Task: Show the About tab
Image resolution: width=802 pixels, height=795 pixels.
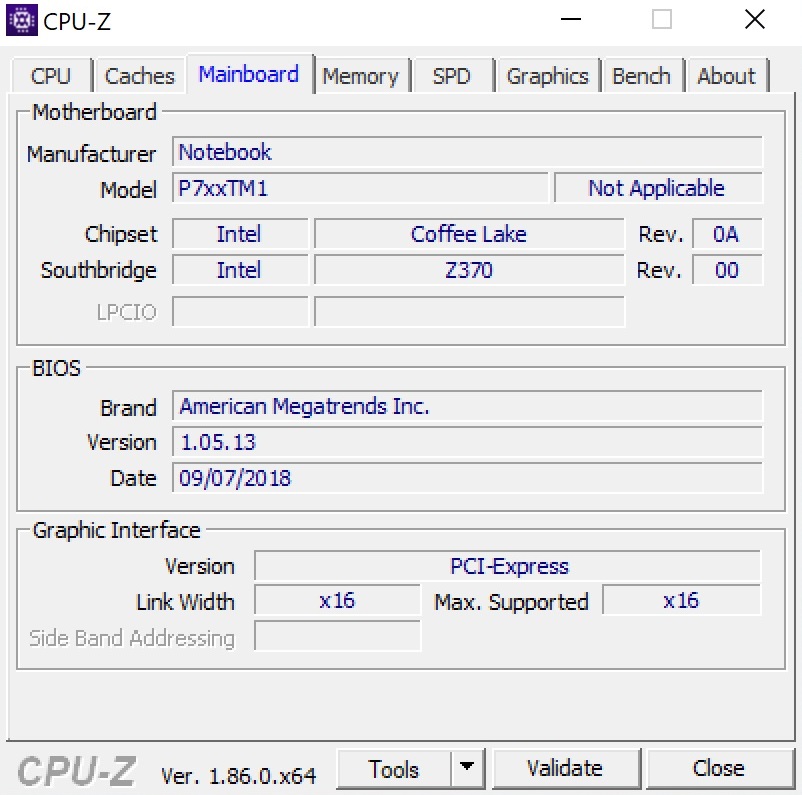Action: tap(727, 76)
